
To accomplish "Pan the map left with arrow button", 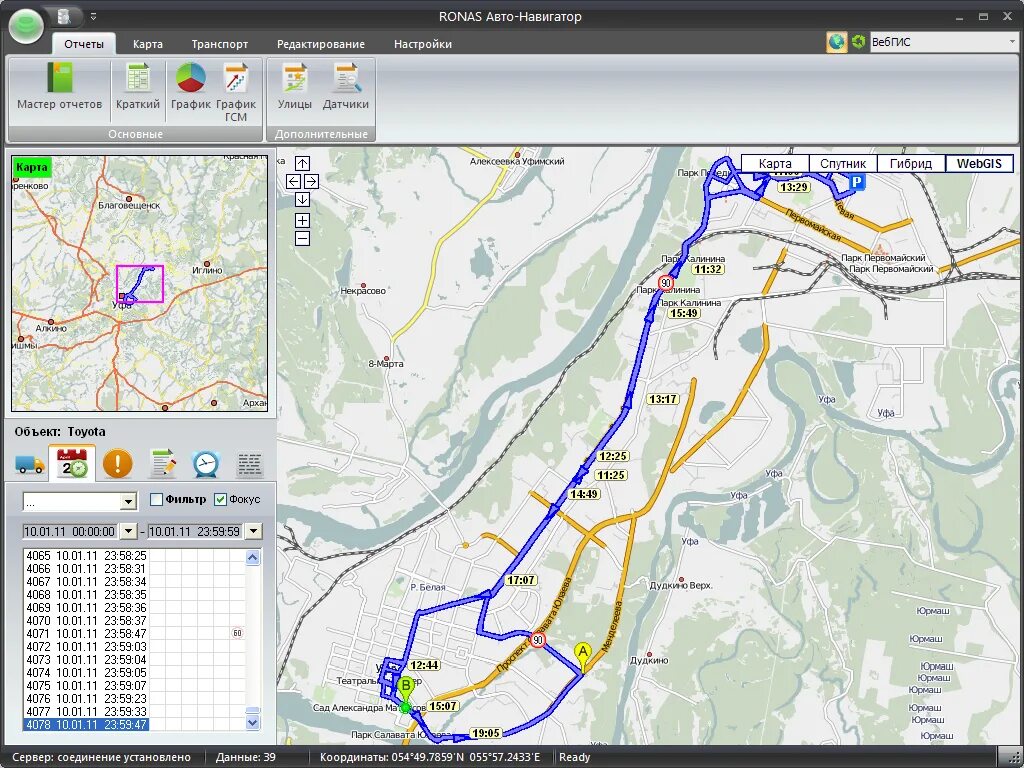I will (294, 182).
